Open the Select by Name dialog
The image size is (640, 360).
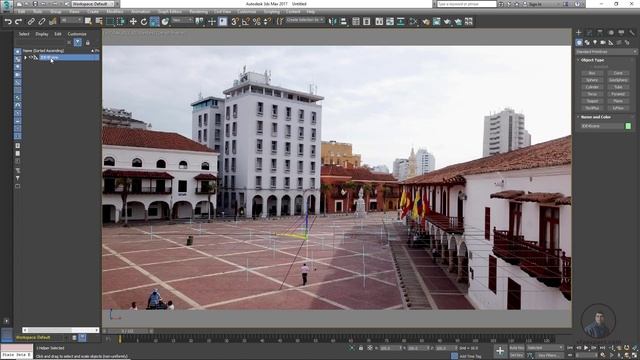99,22
